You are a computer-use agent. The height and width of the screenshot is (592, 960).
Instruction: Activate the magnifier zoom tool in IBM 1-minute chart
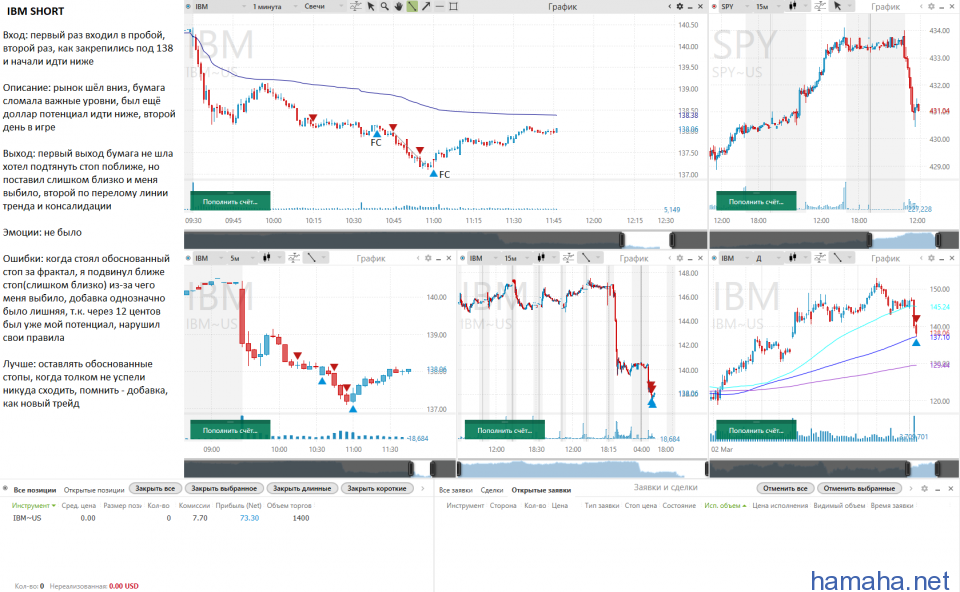coord(384,6)
